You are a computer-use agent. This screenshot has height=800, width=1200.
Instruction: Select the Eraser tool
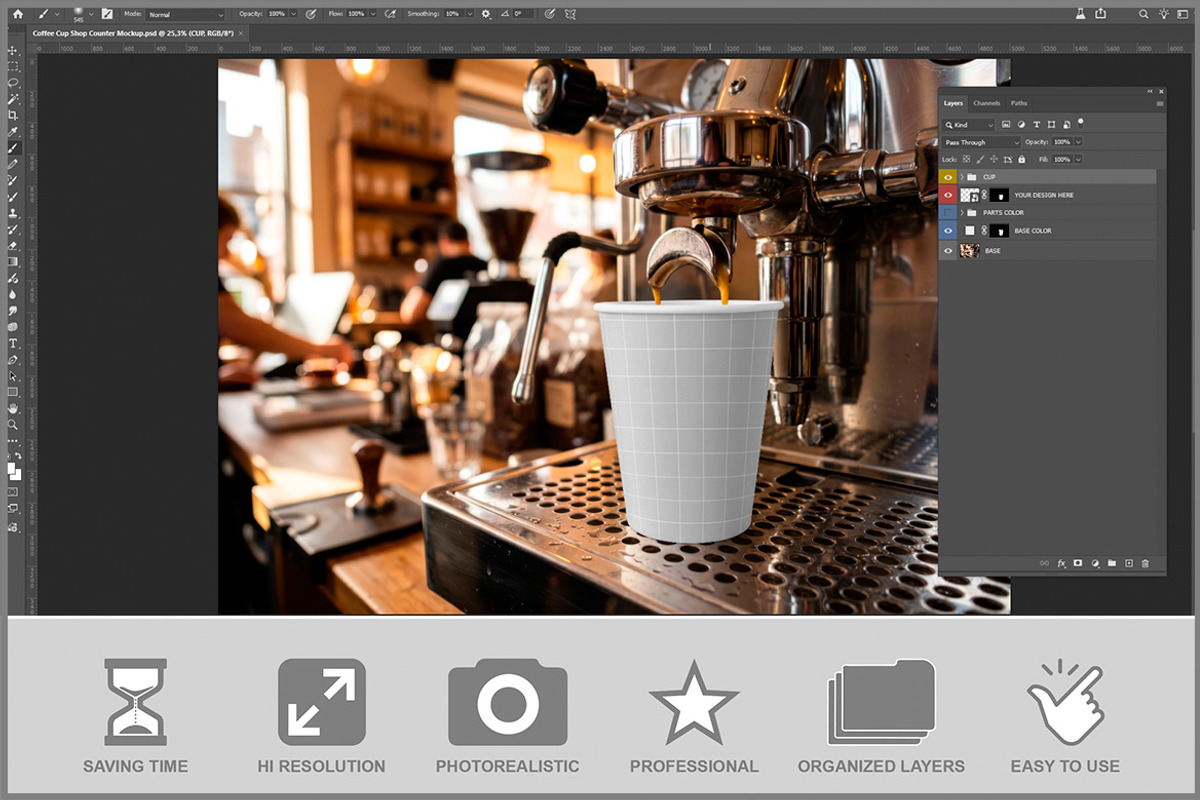click(13, 244)
